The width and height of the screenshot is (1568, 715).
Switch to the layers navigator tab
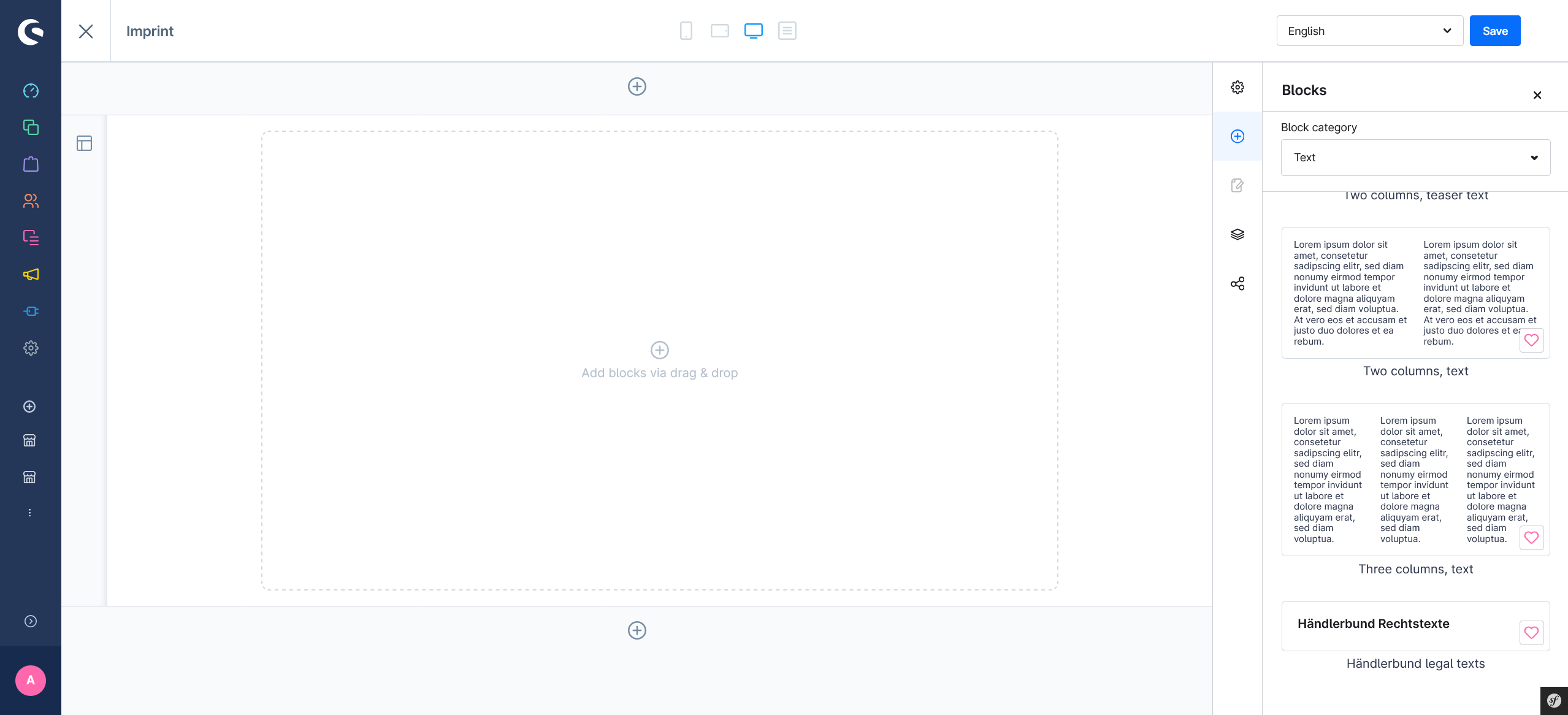click(x=1237, y=234)
